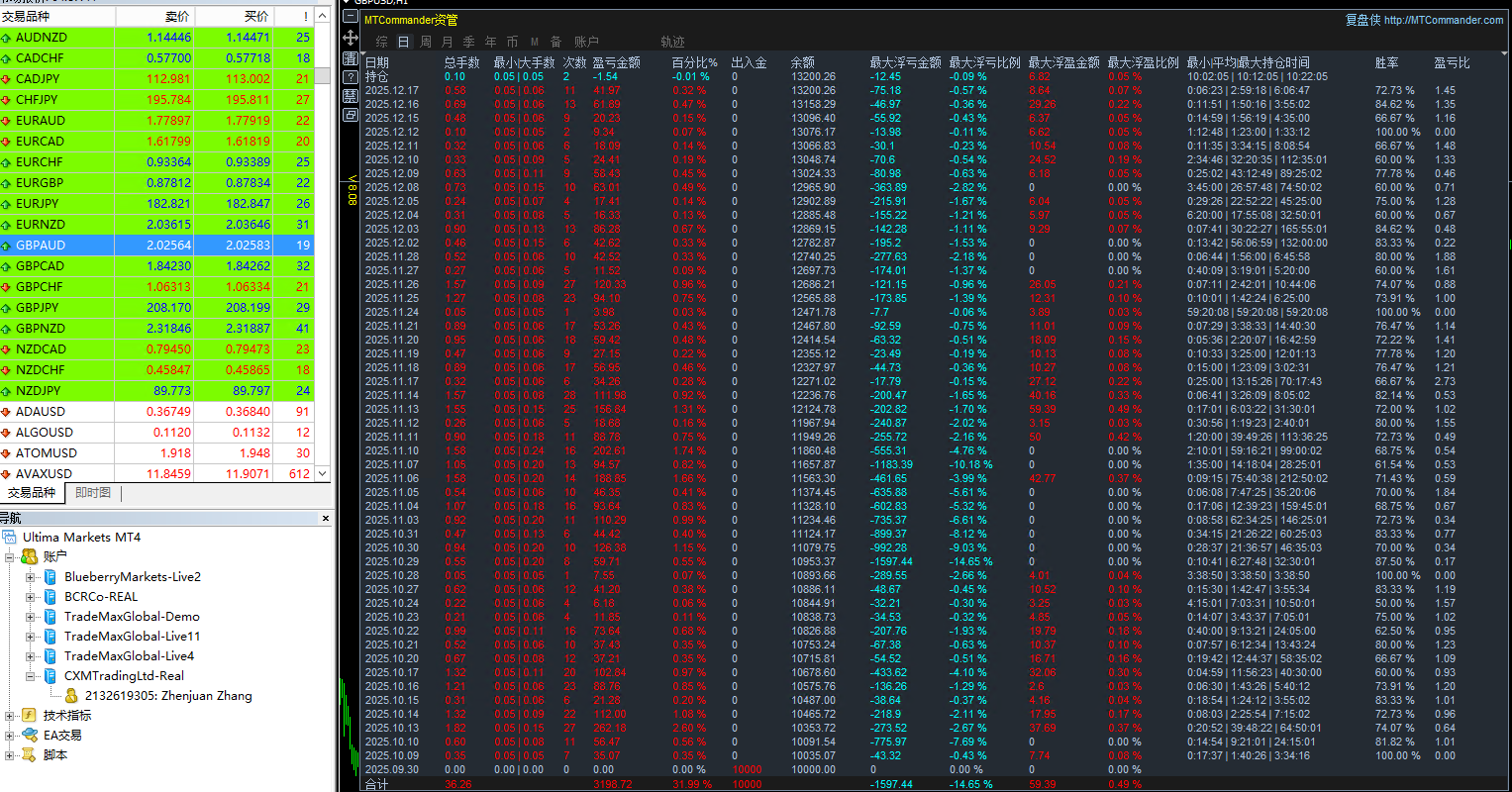Expand the 脚本 tree node

[x=10, y=755]
